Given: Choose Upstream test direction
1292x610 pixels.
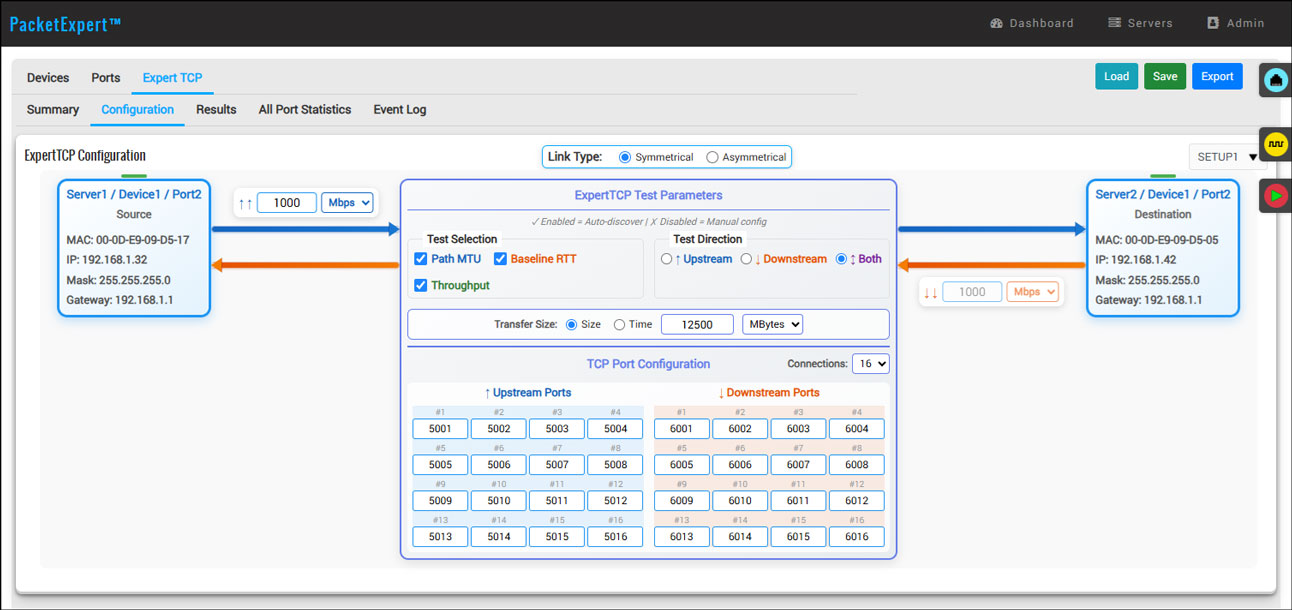Looking at the screenshot, I should (667, 259).
